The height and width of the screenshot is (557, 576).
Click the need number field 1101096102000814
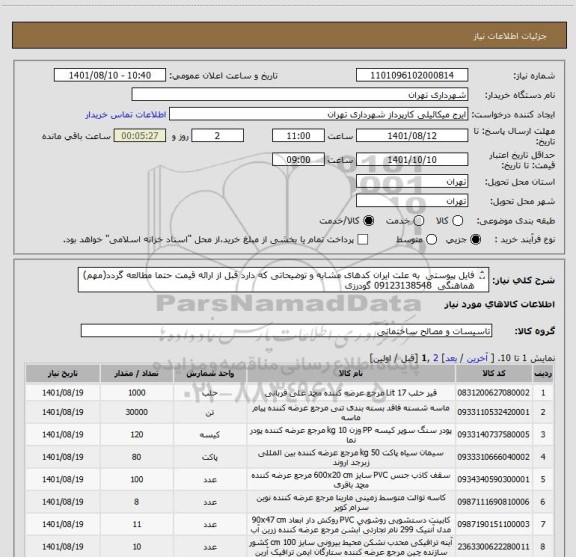(x=412, y=75)
